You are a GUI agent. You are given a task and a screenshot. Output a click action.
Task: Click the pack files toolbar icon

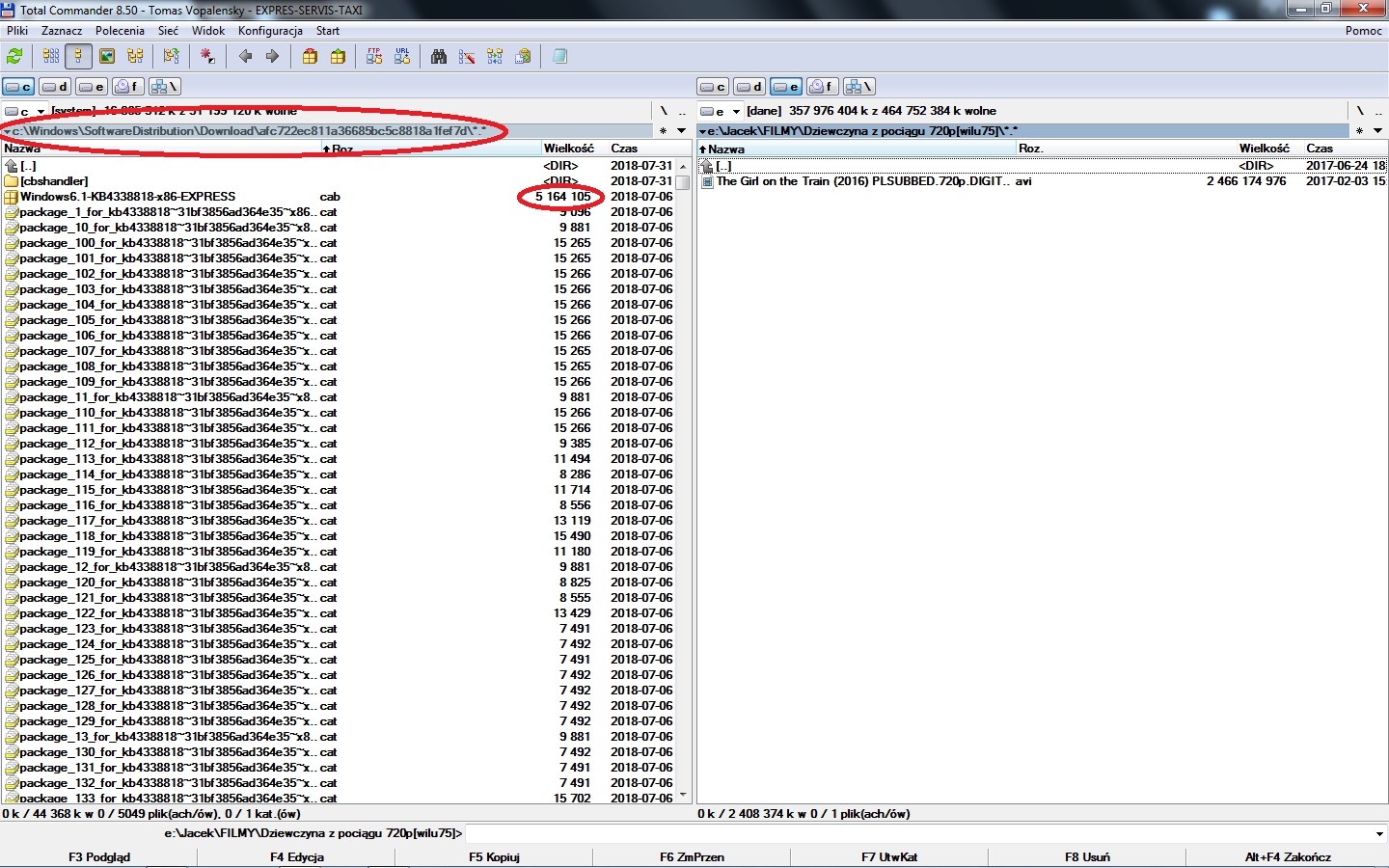[x=310, y=57]
